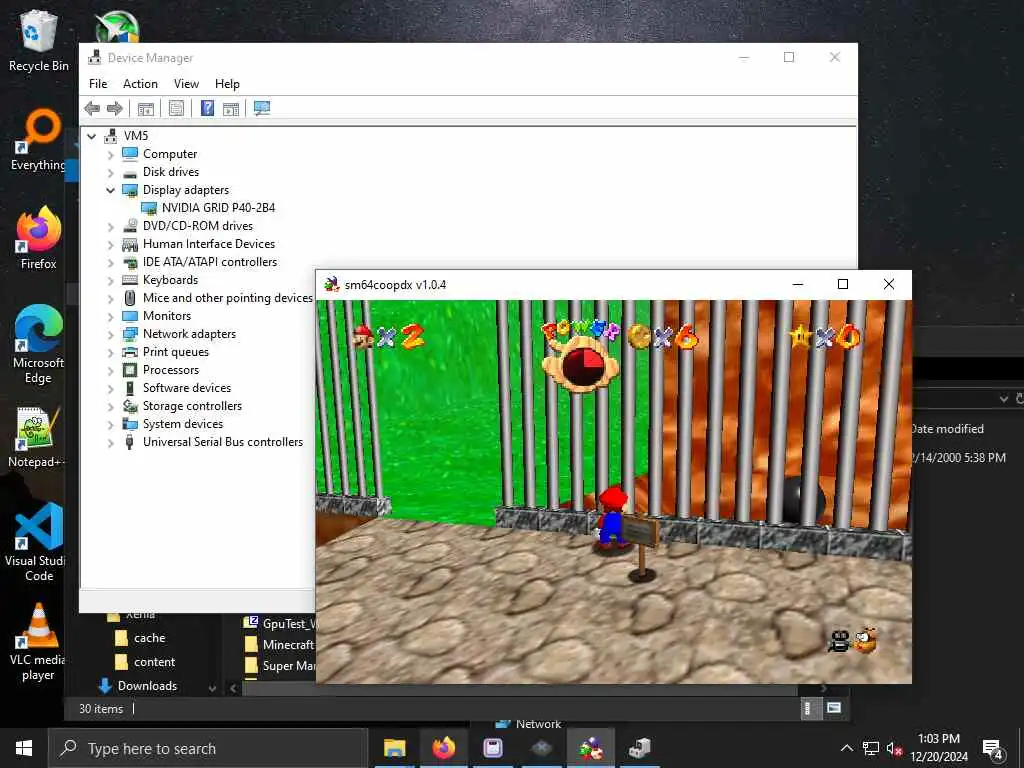
Task: Click the taskbar search box
Action: [208, 748]
